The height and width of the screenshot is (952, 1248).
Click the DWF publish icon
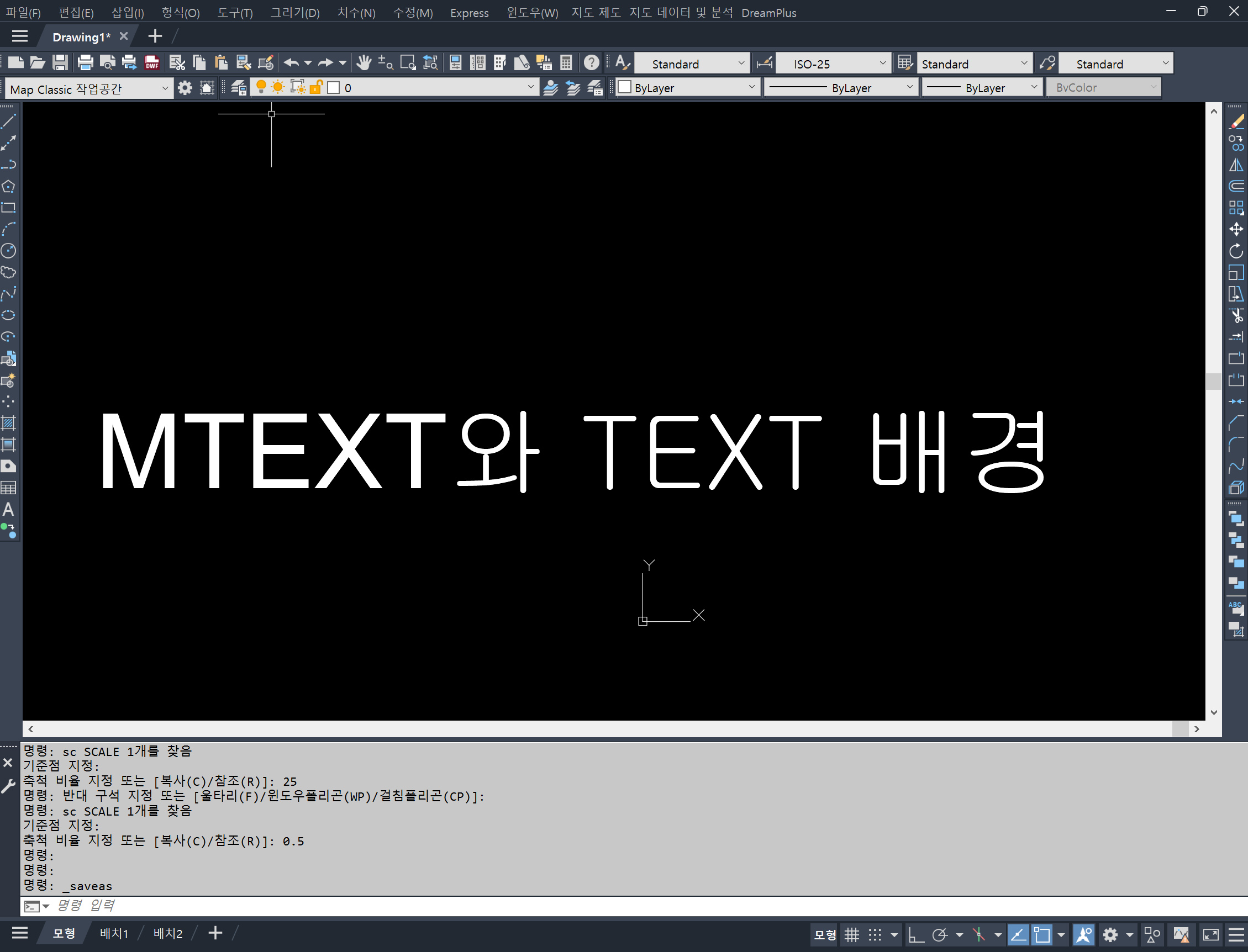click(152, 63)
